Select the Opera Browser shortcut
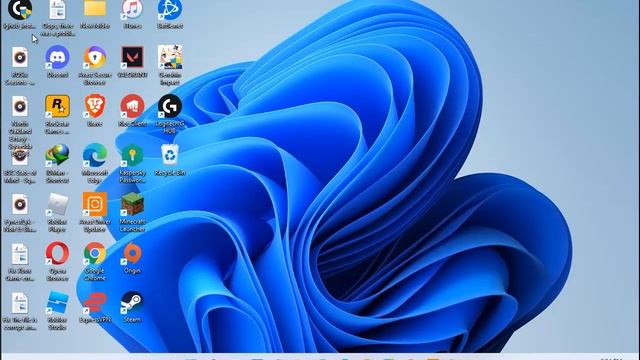This screenshot has height=360, width=640. [57, 261]
